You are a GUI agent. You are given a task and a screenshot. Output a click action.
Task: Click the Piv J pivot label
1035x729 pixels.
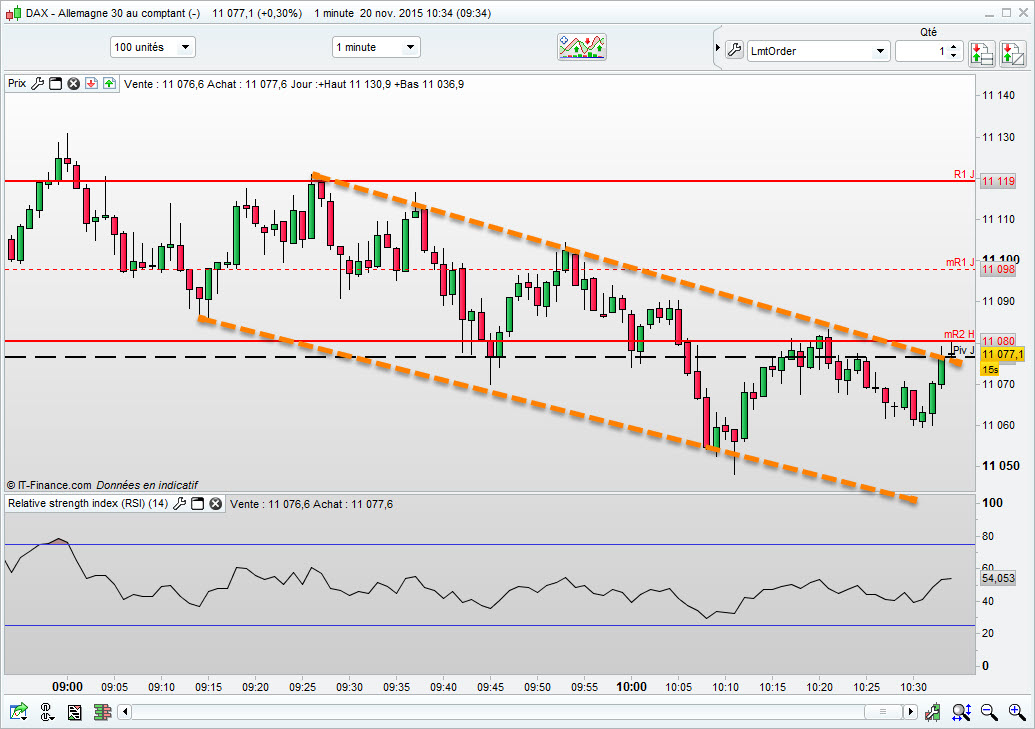click(x=964, y=350)
